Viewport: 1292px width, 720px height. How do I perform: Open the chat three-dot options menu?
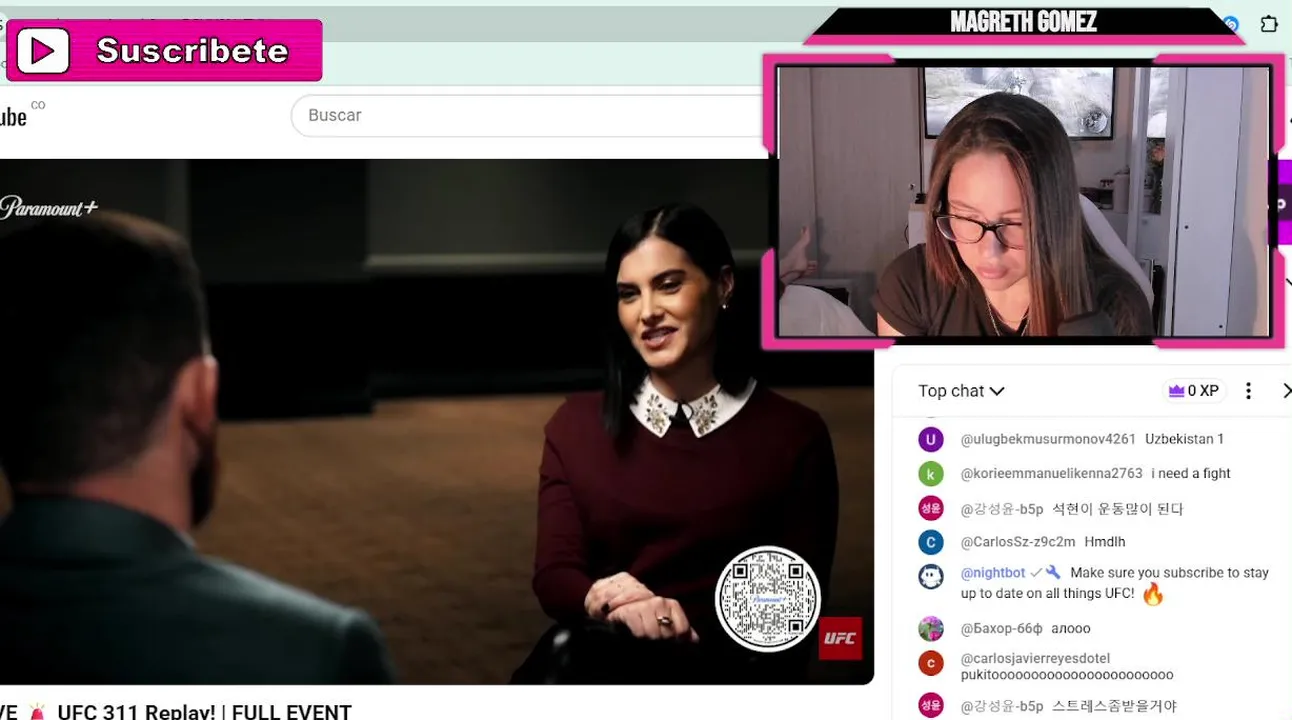pos(1248,391)
